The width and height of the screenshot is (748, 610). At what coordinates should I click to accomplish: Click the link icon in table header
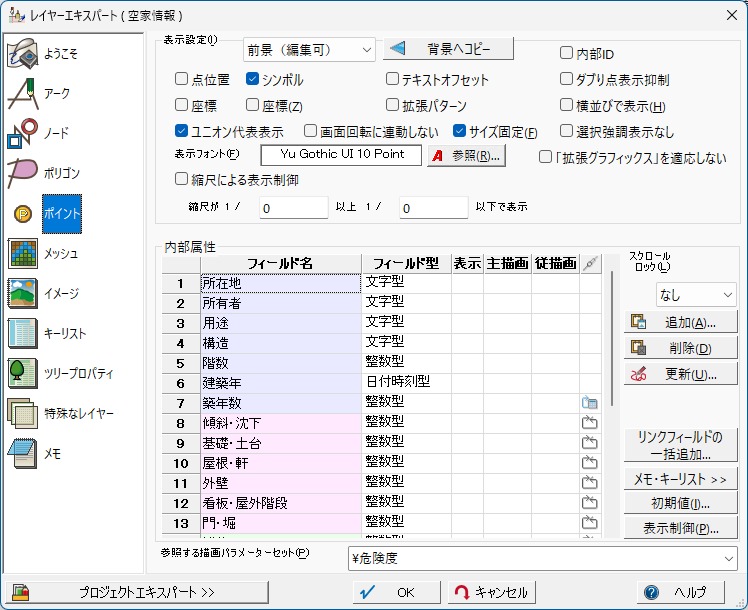(x=590, y=263)
